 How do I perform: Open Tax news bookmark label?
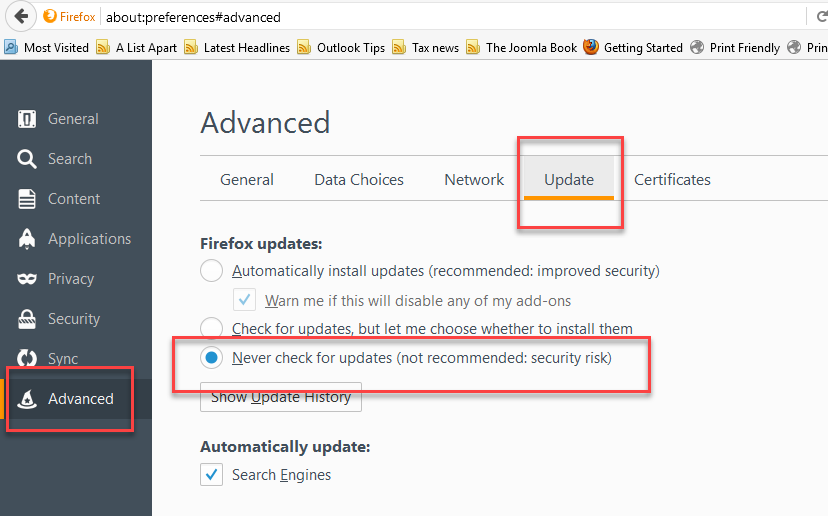435,48
